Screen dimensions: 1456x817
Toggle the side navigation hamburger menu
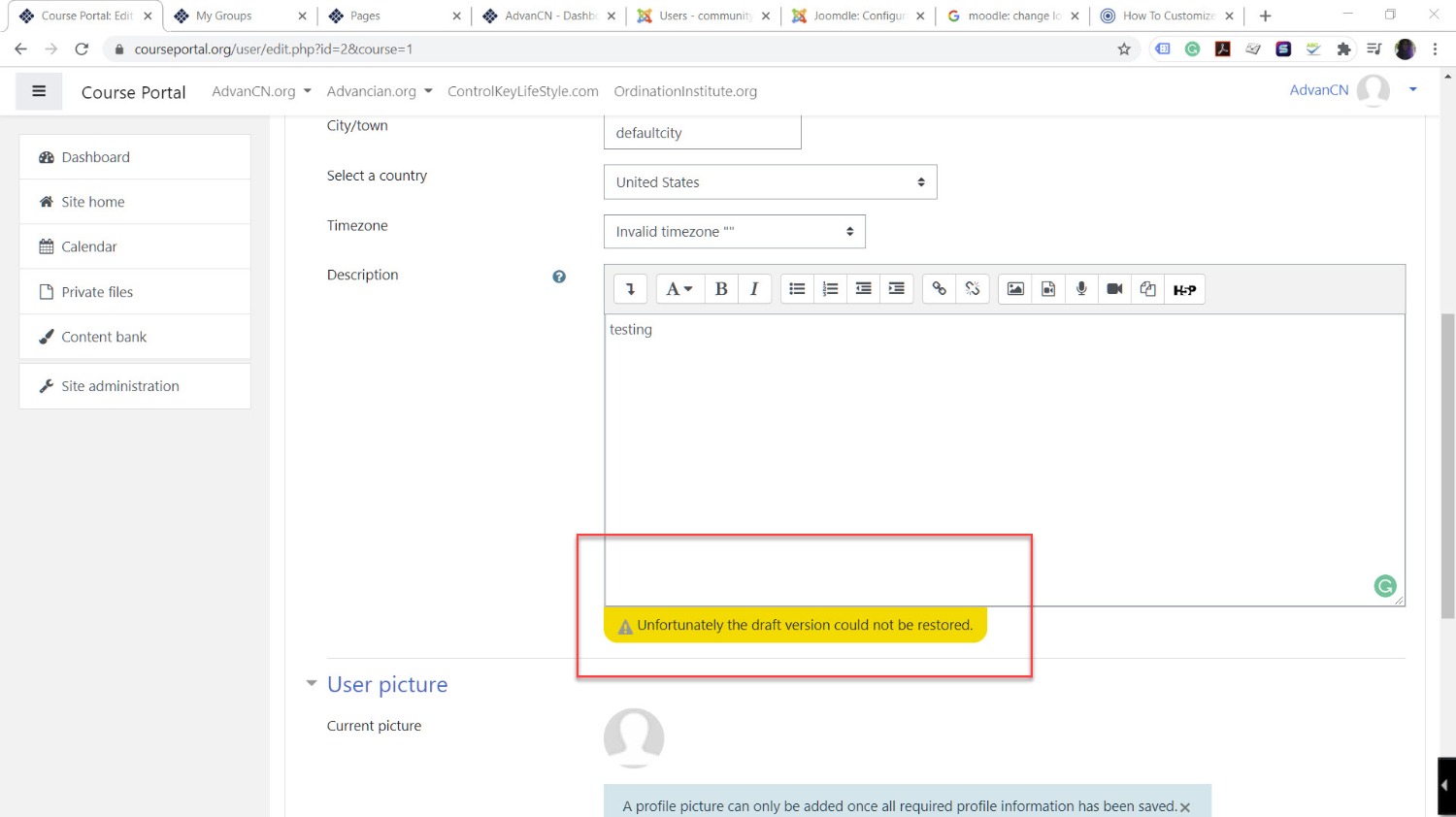[39, 91]
